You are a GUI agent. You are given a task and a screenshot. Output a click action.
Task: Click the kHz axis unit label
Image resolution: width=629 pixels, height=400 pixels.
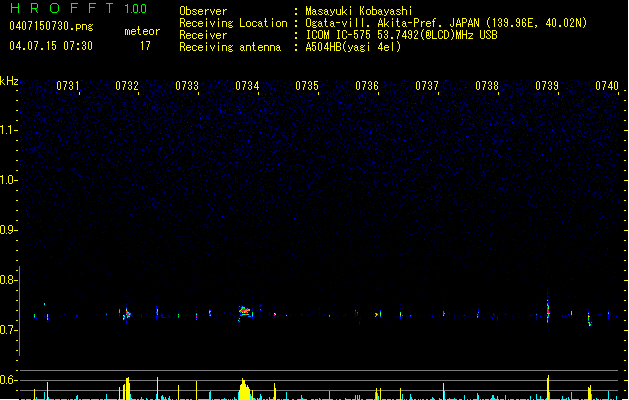point(9,81)
